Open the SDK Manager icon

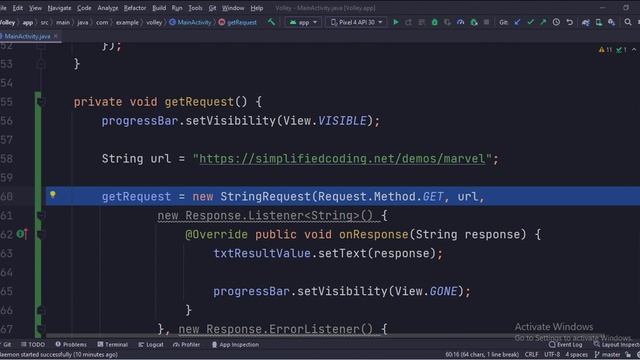pos(611,22)
